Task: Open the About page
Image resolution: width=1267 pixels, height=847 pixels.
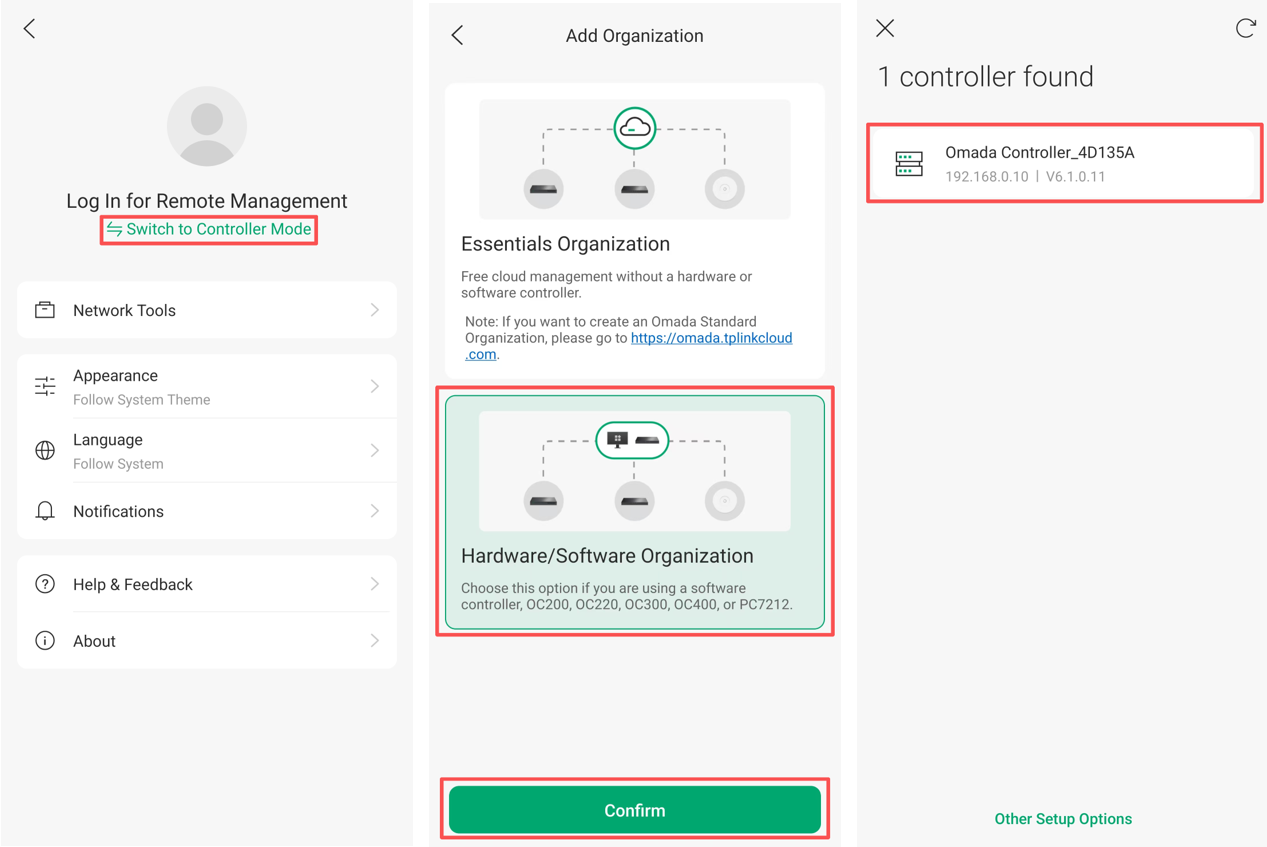Action: click(207, 641)
